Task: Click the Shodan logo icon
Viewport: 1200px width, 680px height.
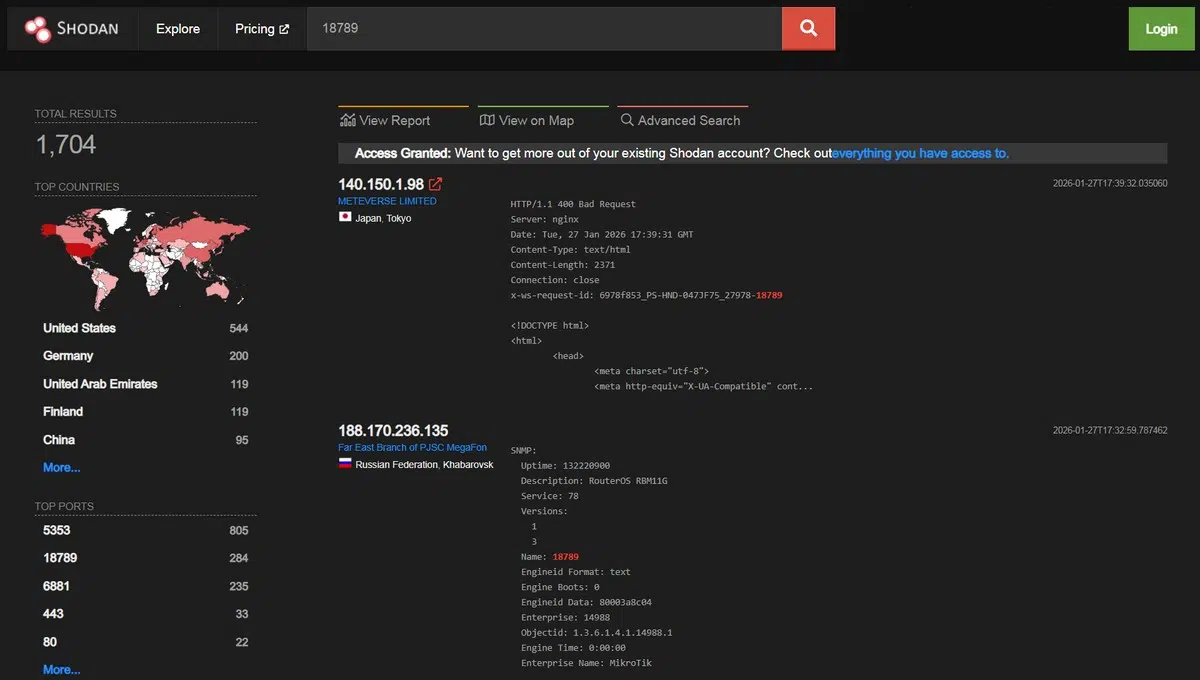Action: coord(38,29)
